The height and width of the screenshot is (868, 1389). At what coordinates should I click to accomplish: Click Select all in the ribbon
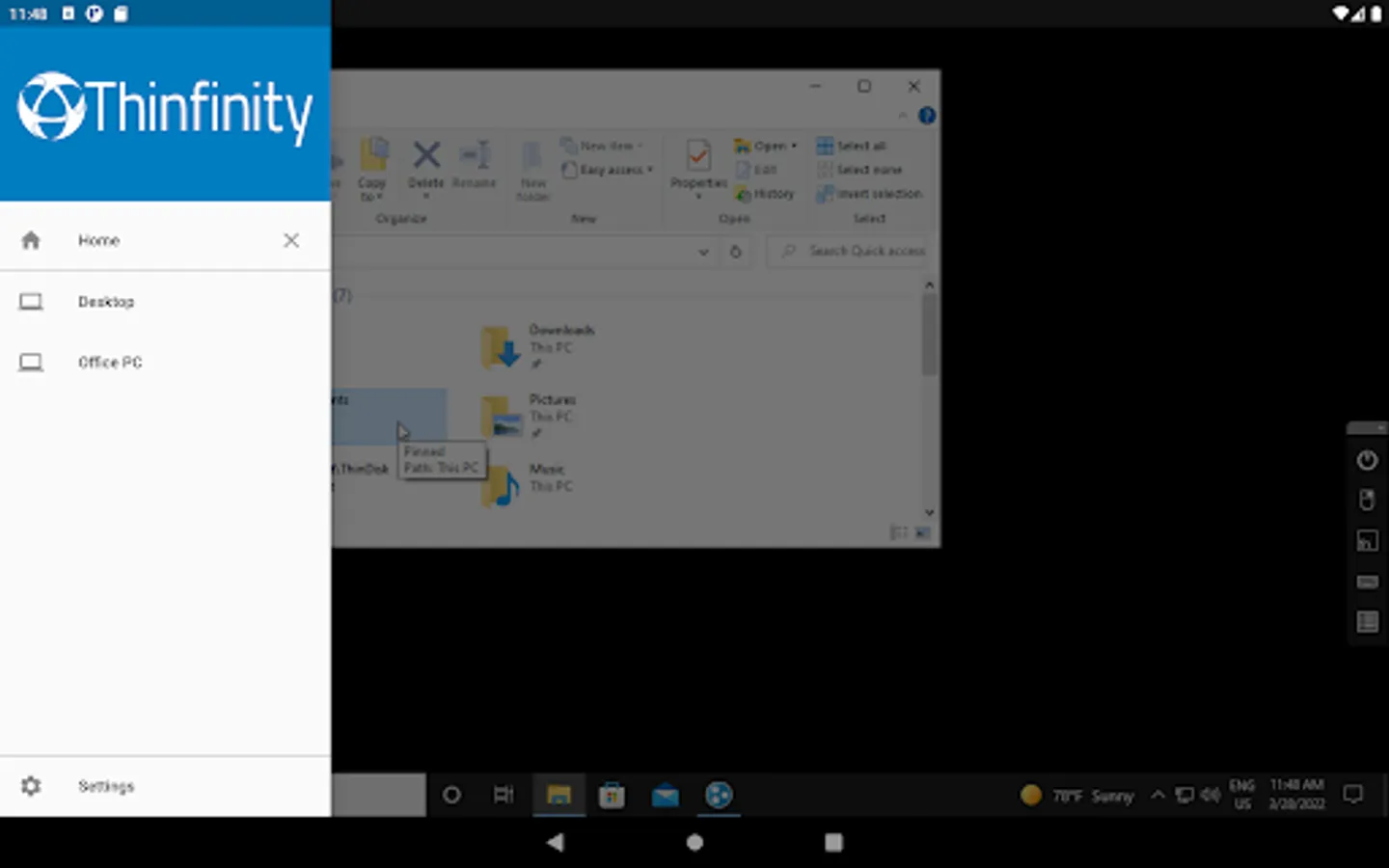point(851,146)
